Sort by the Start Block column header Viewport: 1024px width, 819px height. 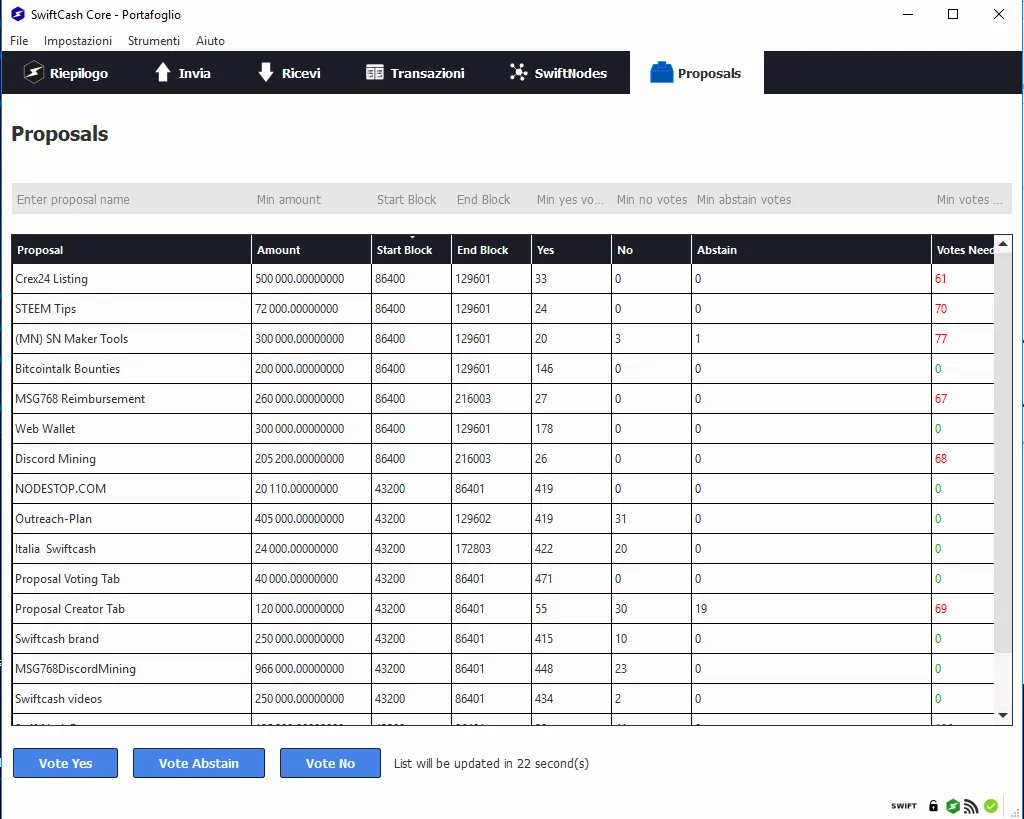tap(411, 249)
